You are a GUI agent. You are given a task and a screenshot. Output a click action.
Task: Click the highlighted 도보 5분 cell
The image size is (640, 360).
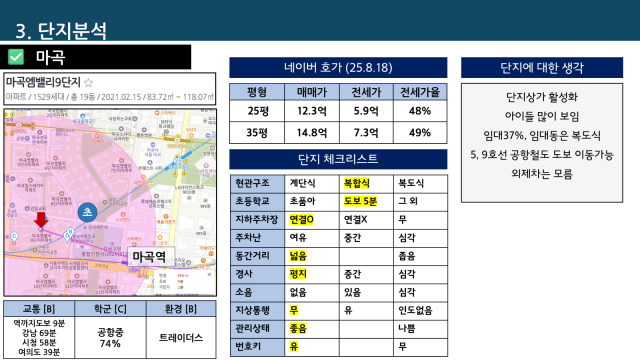click(x=360, y=201)
